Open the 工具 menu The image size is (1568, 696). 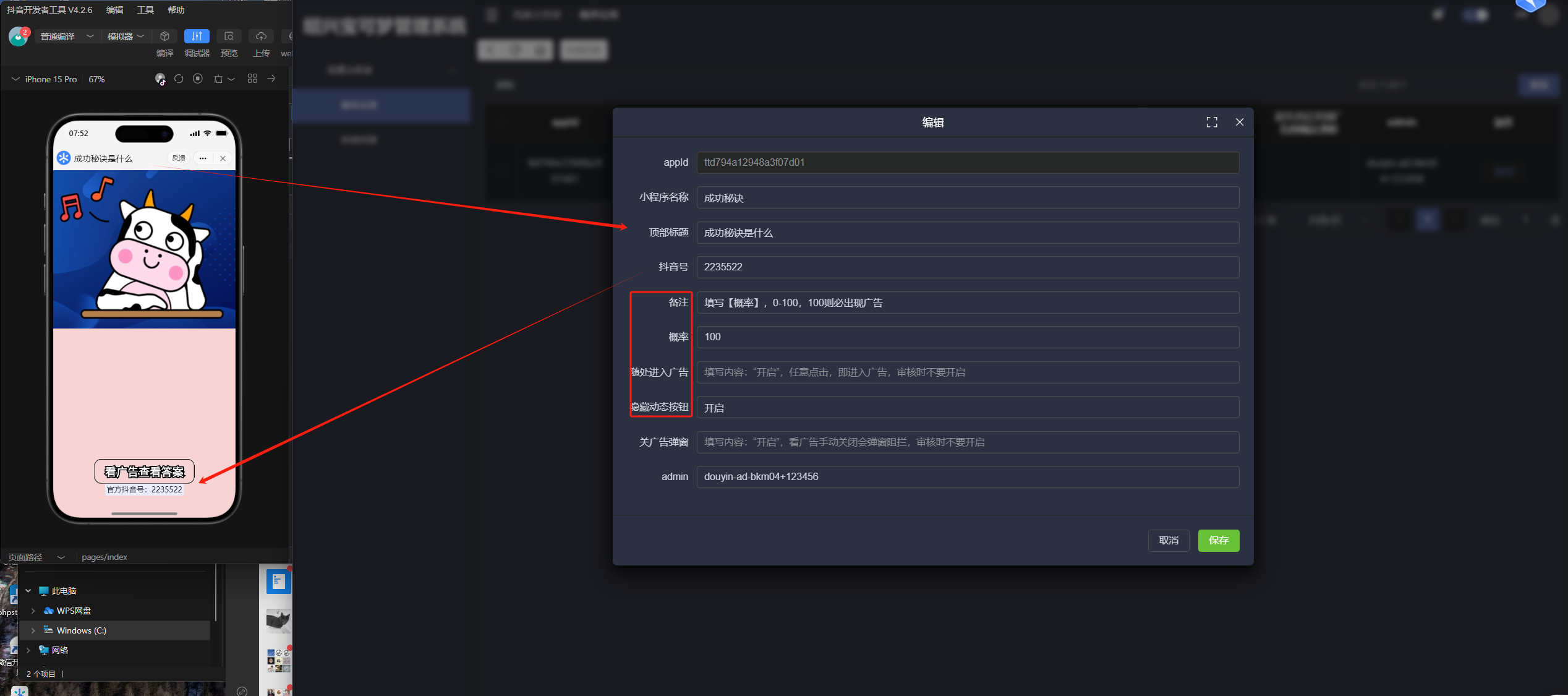[x=145, y=10]
